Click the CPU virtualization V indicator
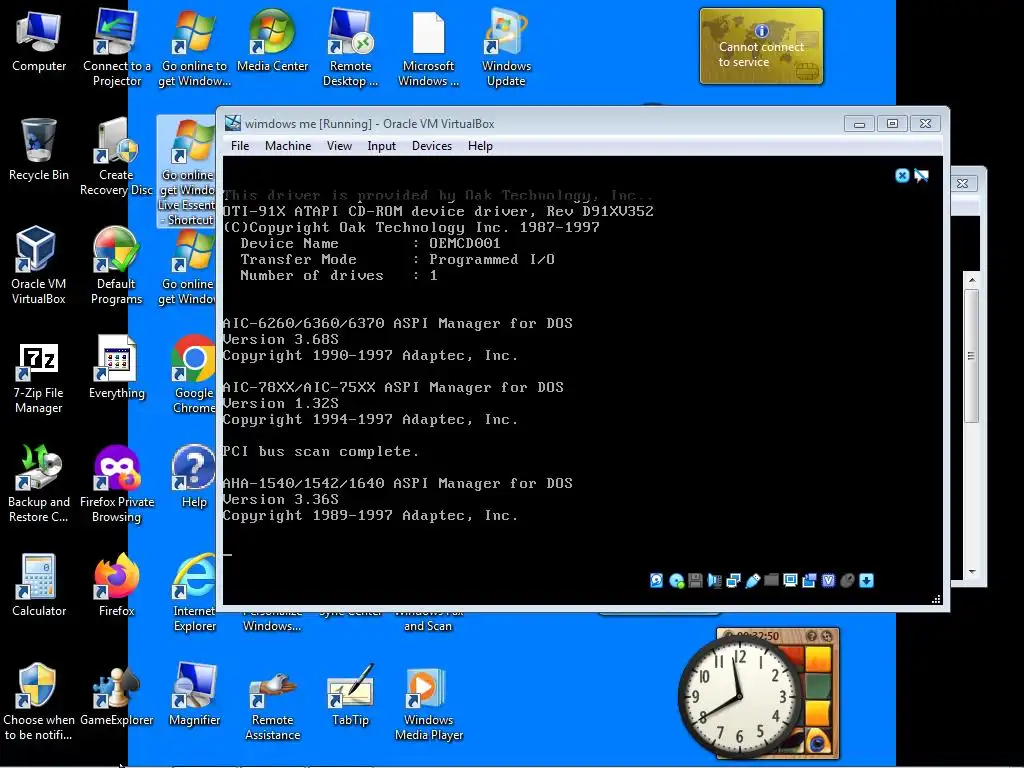The image size is (1024, 768). [x=828, y=581]
